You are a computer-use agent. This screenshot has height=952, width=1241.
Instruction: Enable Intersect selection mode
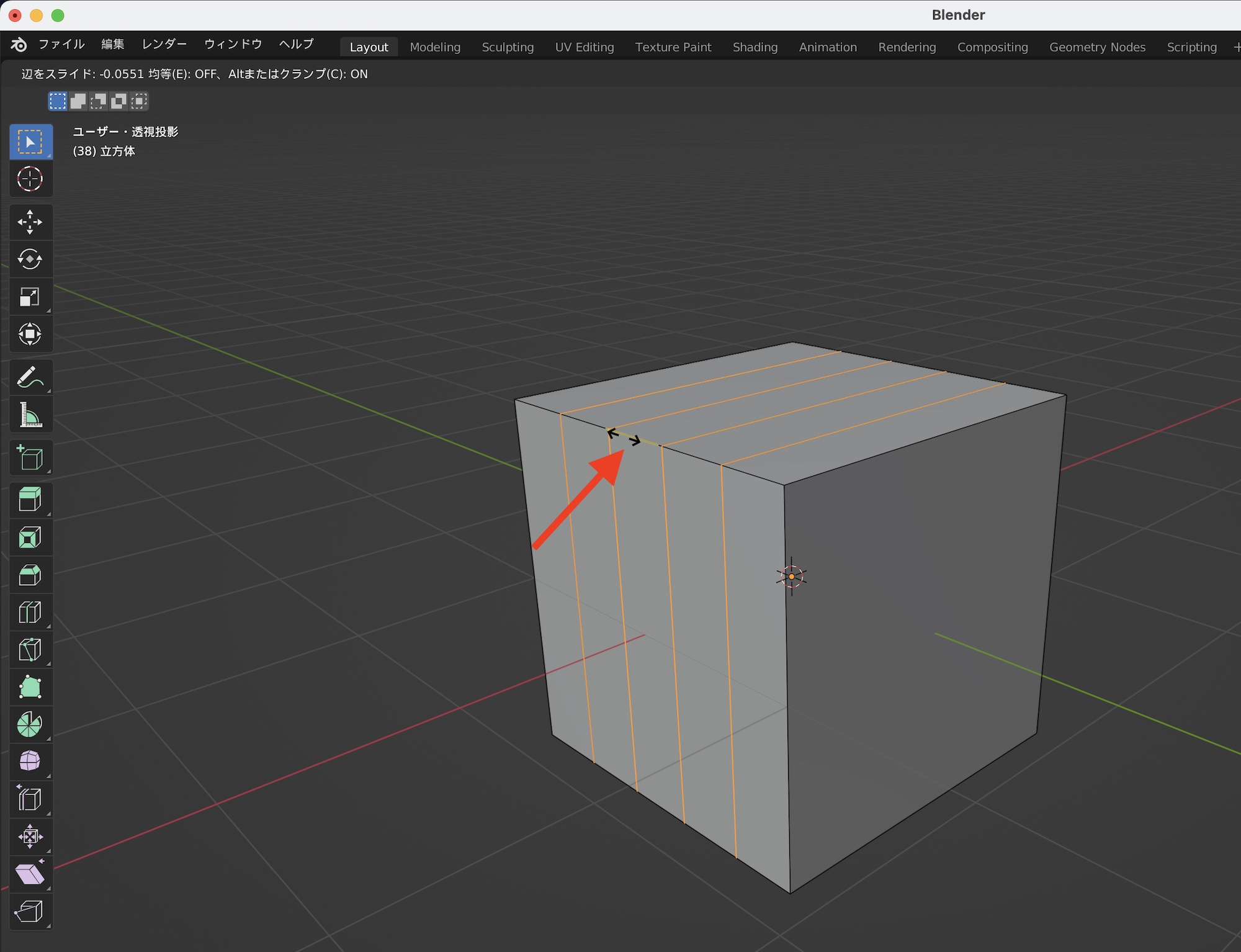[139, 101]
